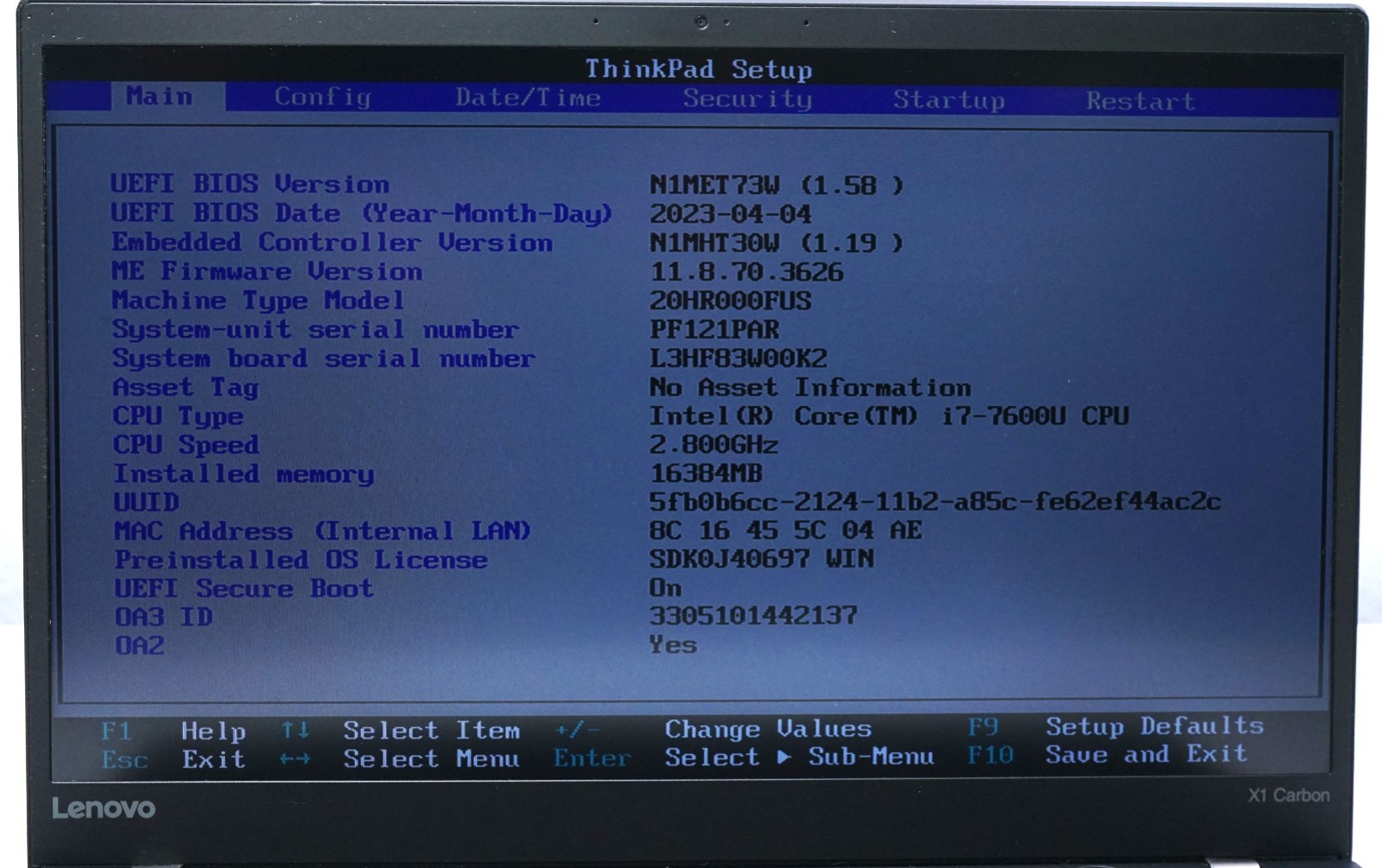Click the Save and Exit label
This screenshot has height=868, width=1382.
[x=1146, y=754]
